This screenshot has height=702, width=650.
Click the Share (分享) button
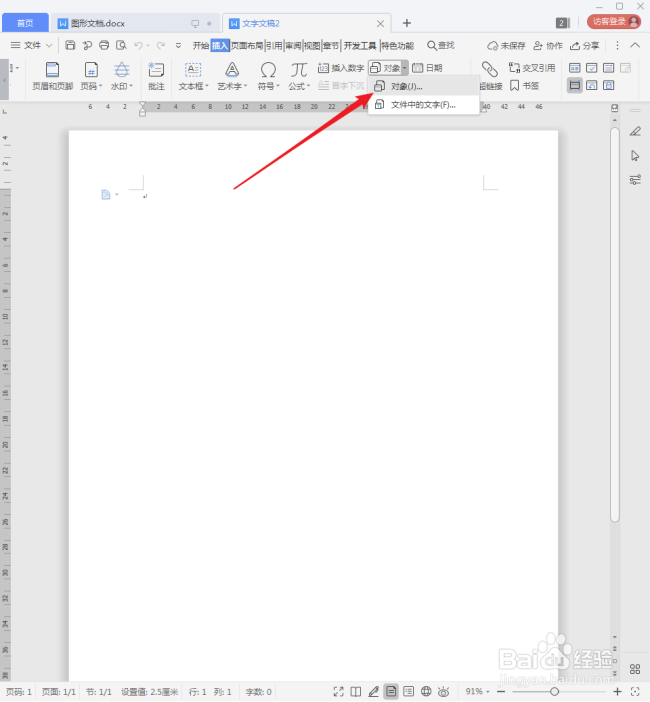pos(584,45)
